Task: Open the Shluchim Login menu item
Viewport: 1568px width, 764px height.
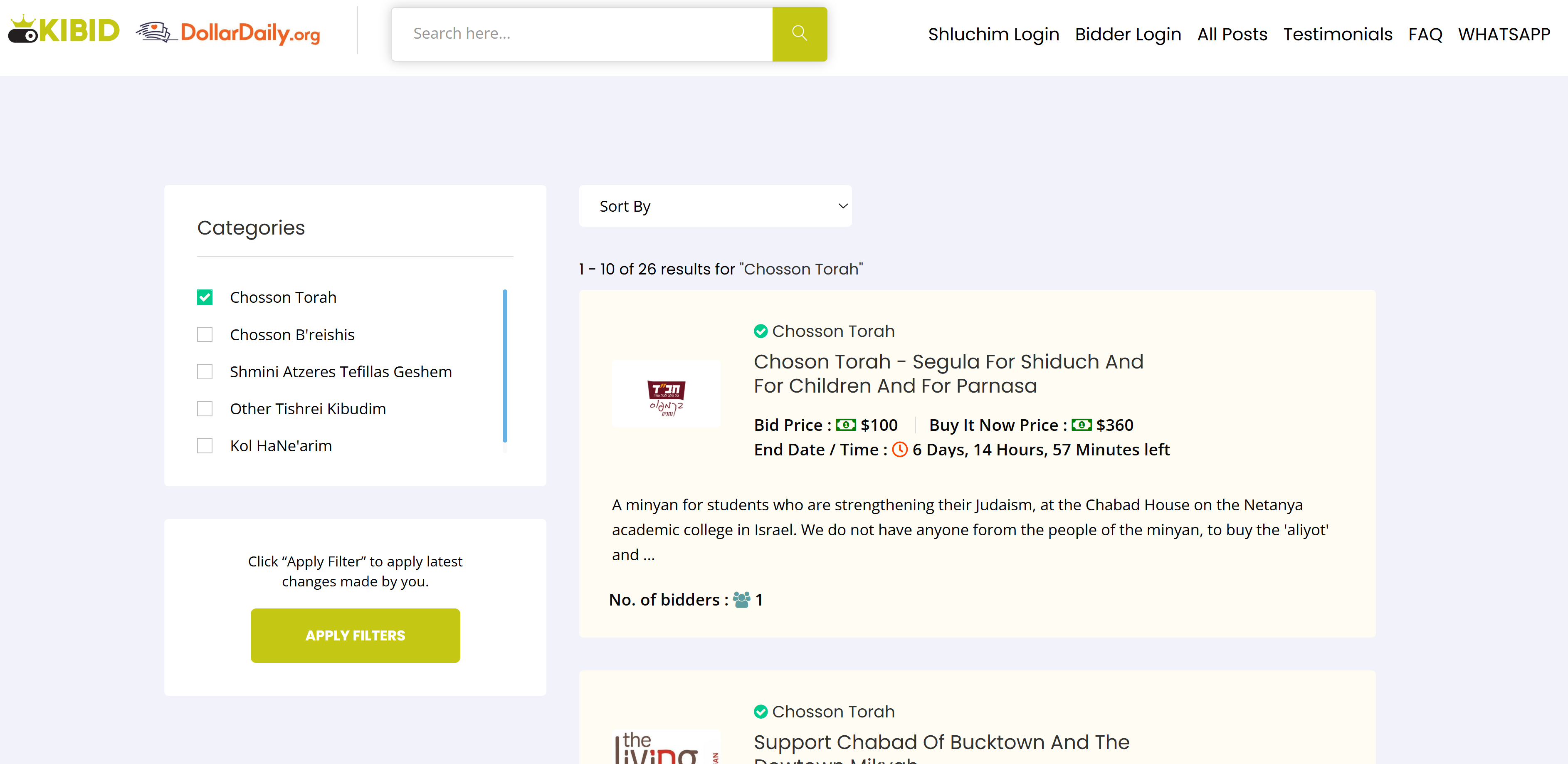Action: [993, 35]
